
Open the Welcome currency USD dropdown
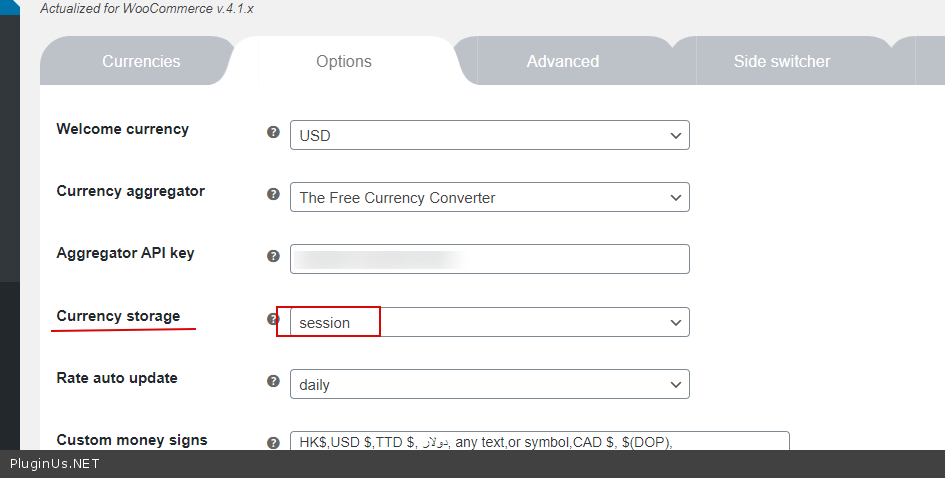coord(489,136)
